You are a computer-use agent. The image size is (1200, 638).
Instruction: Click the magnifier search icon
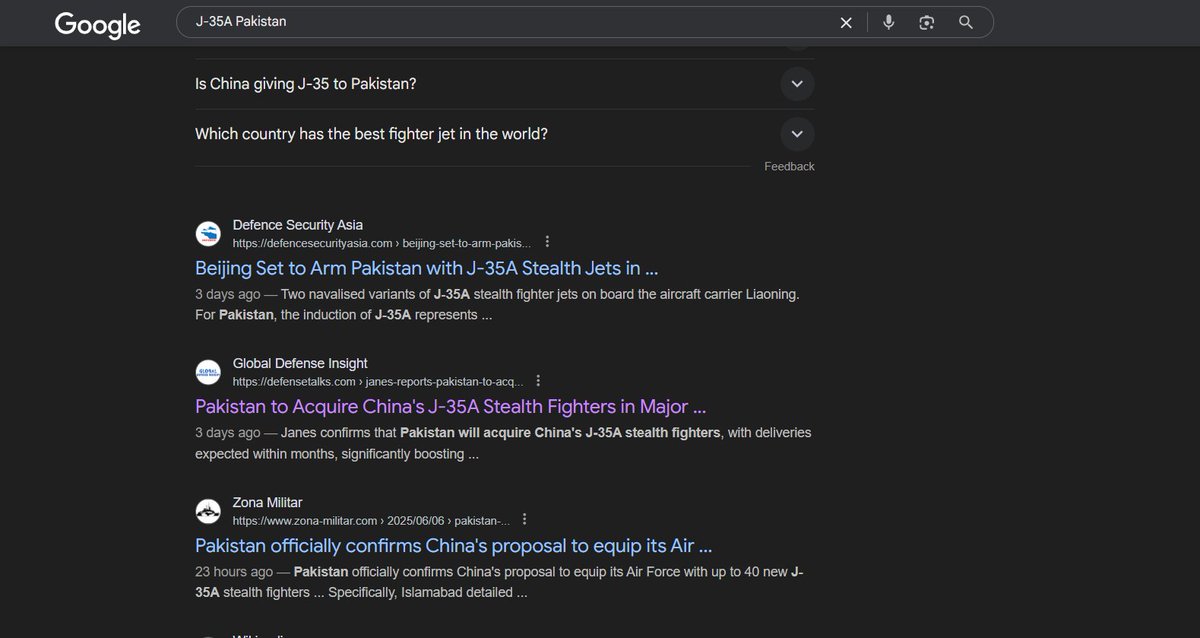point(965,22)
